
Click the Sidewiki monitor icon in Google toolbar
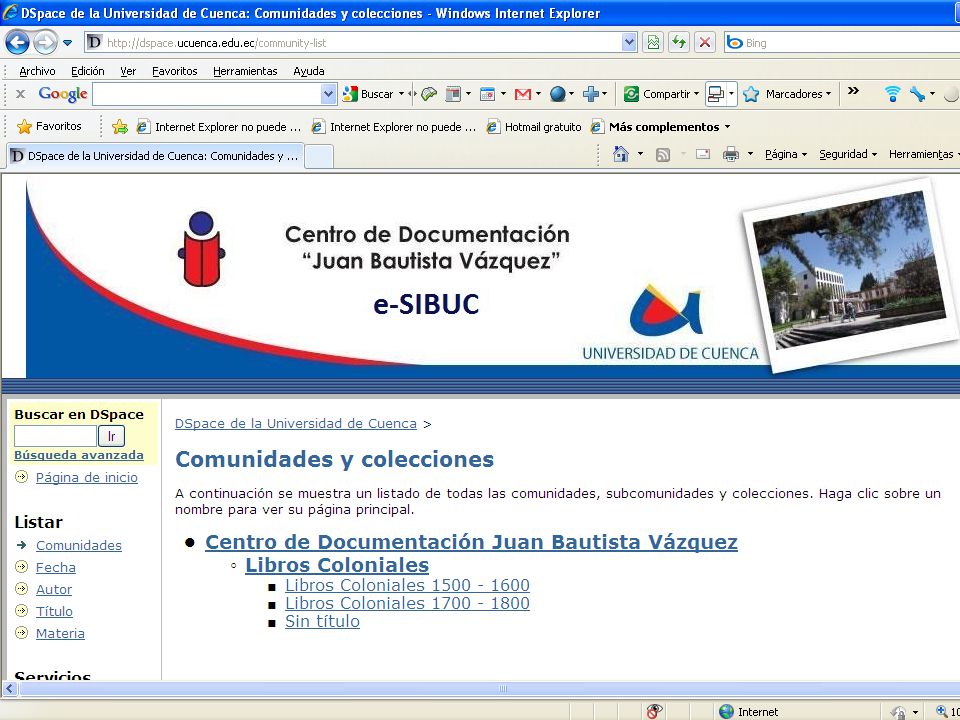(x=715, y=94)
